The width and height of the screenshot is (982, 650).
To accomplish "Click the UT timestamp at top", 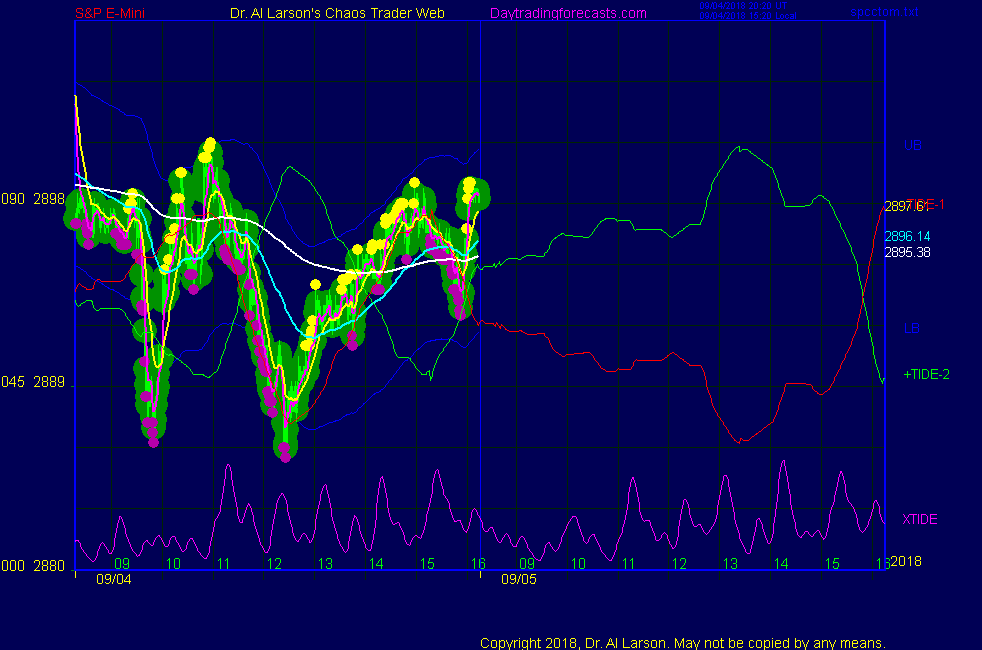I will [744, 6].
